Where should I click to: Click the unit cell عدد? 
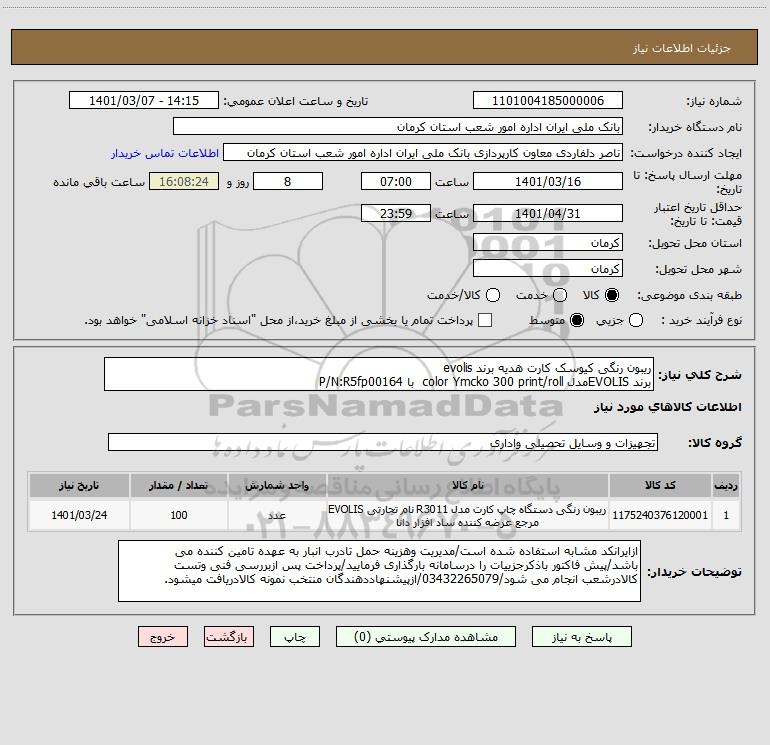(277, 515)
